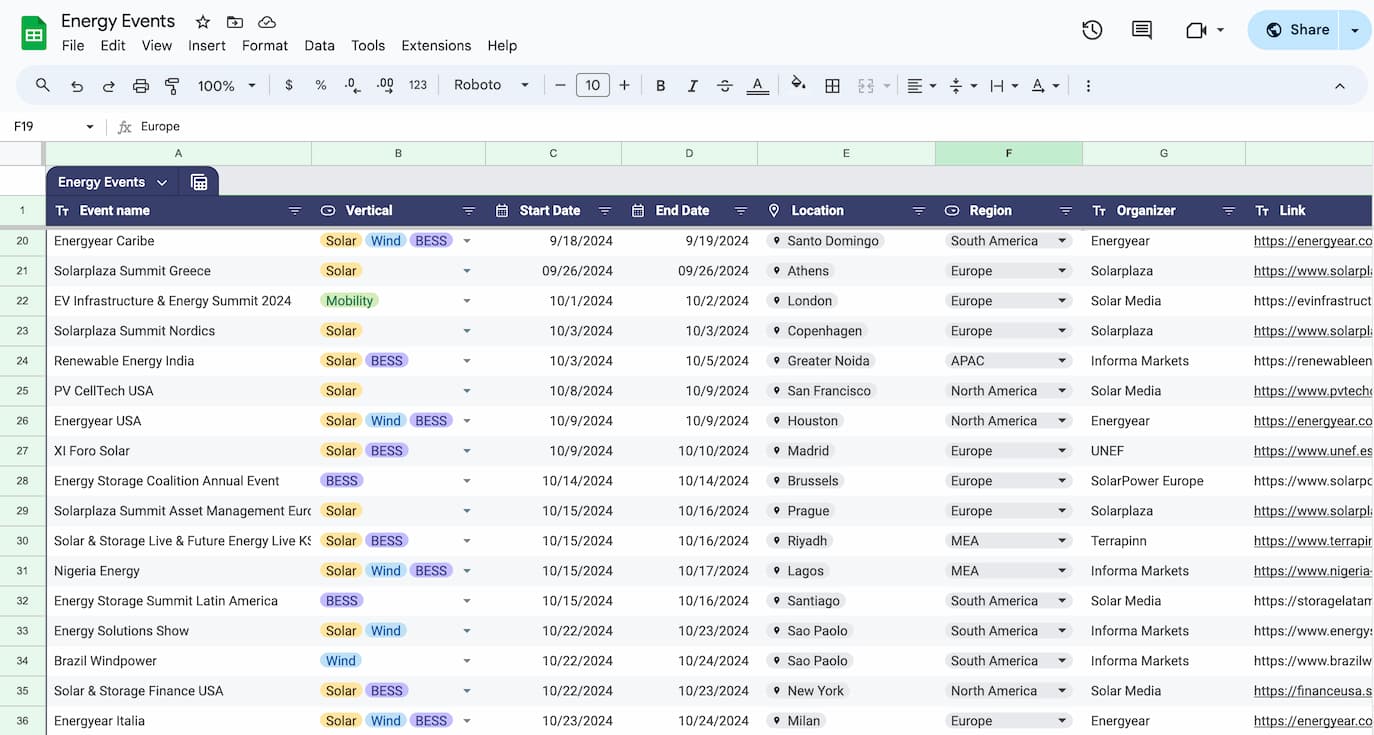
Task: Click the move to folder icon
Action: click(x=235, y=22)
